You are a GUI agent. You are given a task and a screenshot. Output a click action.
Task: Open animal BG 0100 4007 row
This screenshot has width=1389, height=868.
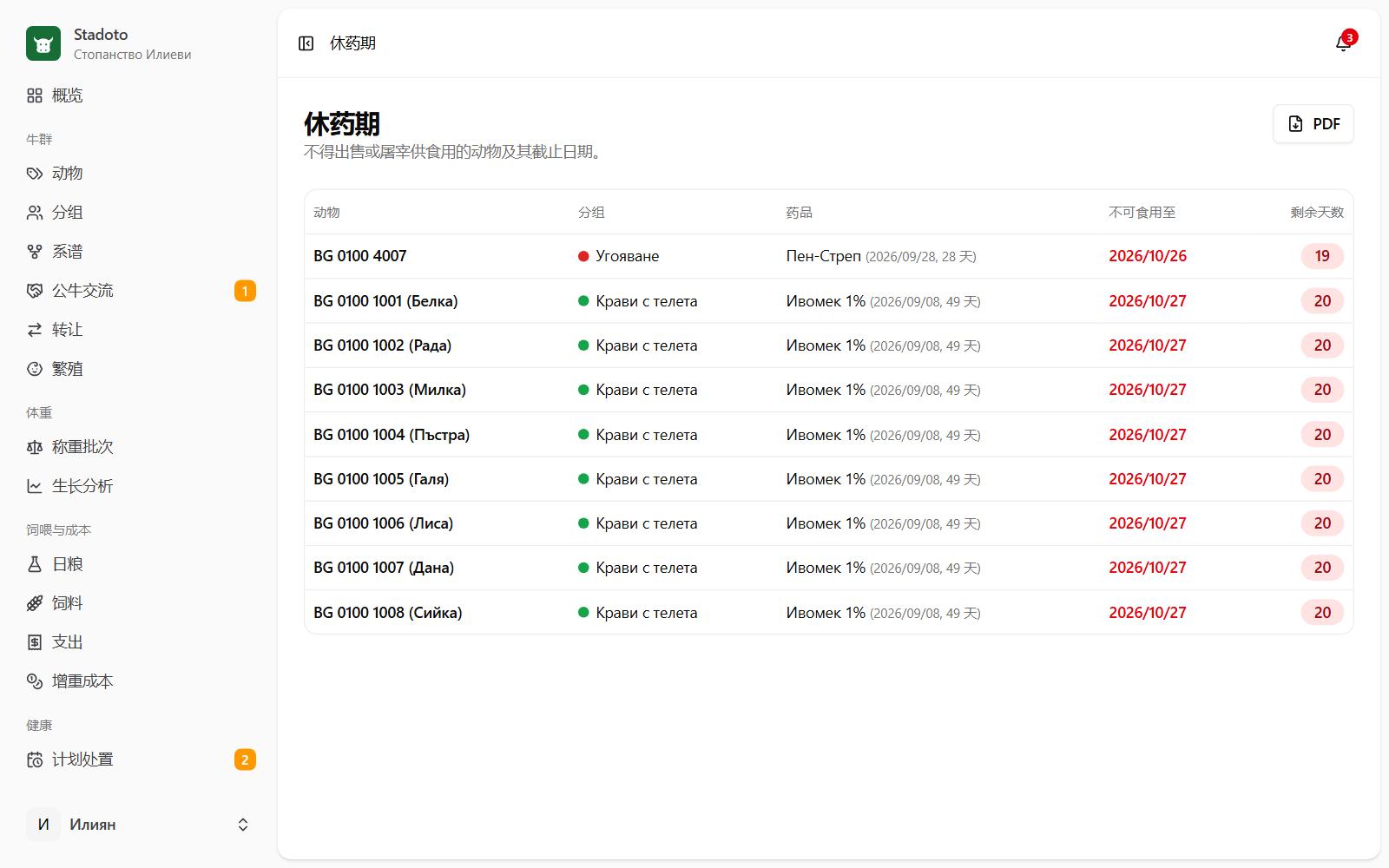[x=829, y=256]
